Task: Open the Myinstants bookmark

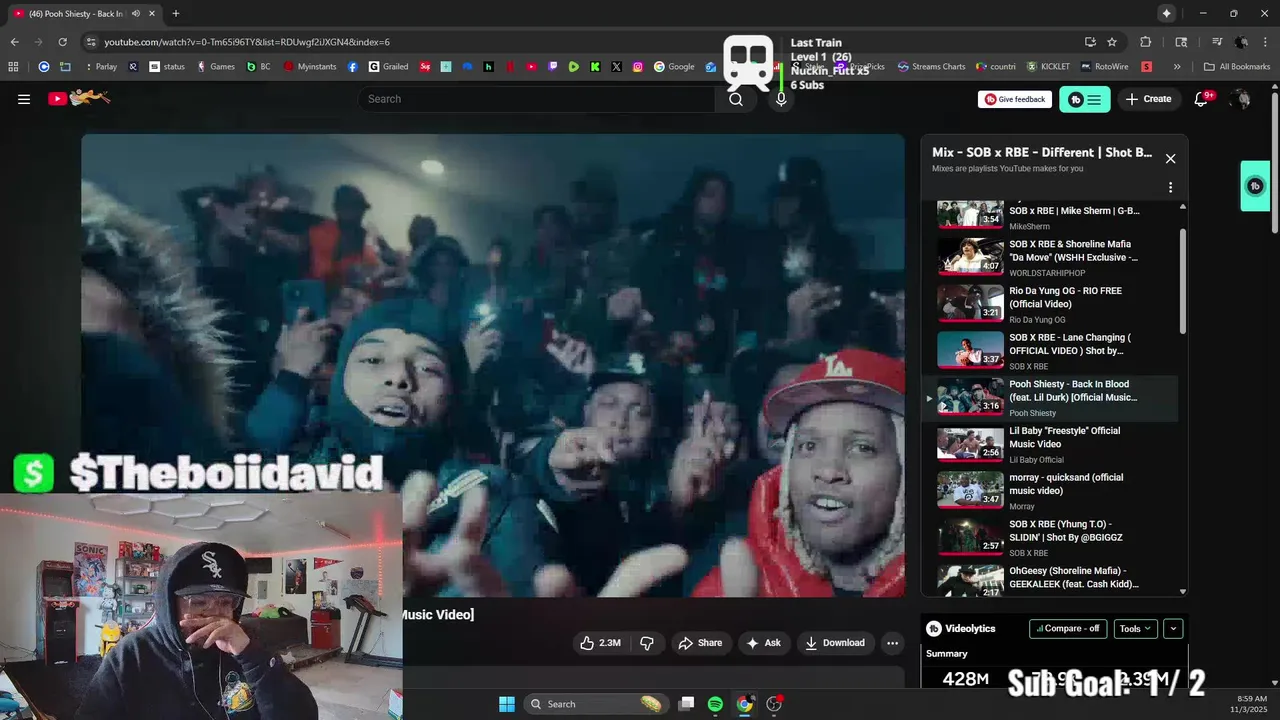Action: (x=310, y=67)
